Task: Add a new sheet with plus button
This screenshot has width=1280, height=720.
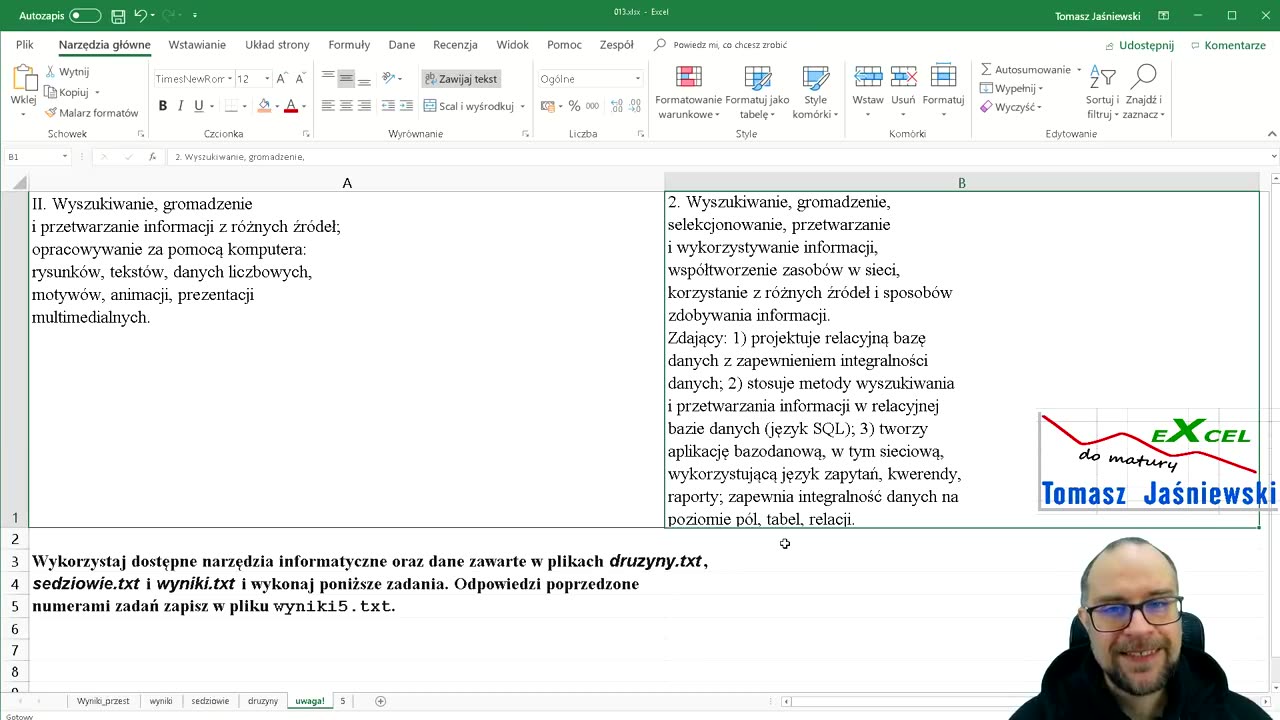Action: (x=380, y=701)
